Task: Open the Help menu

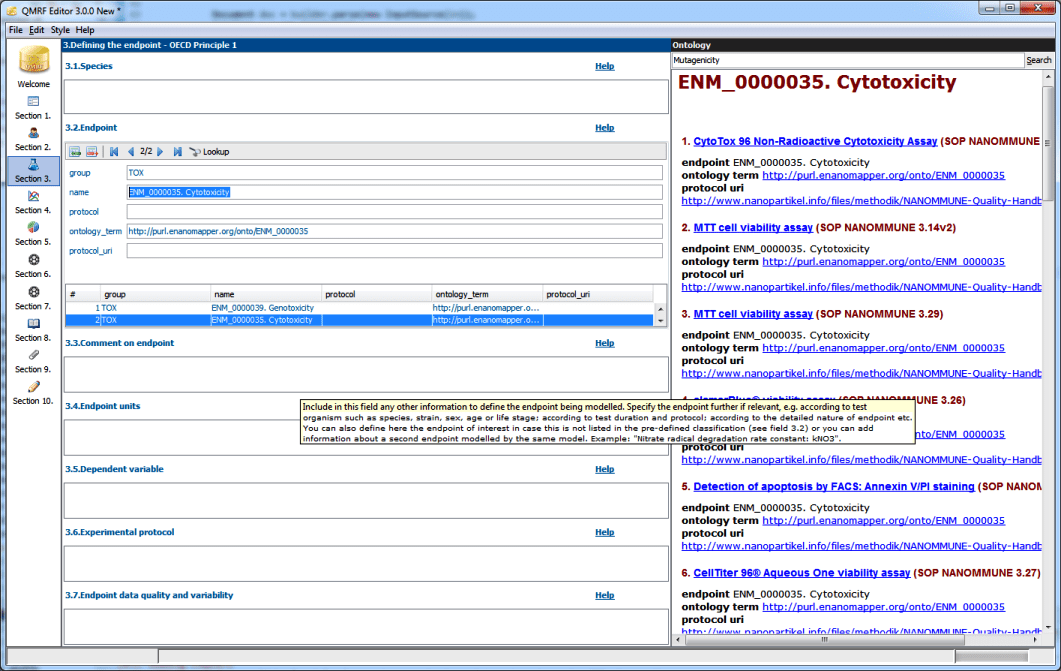Action: click(85, 30)
